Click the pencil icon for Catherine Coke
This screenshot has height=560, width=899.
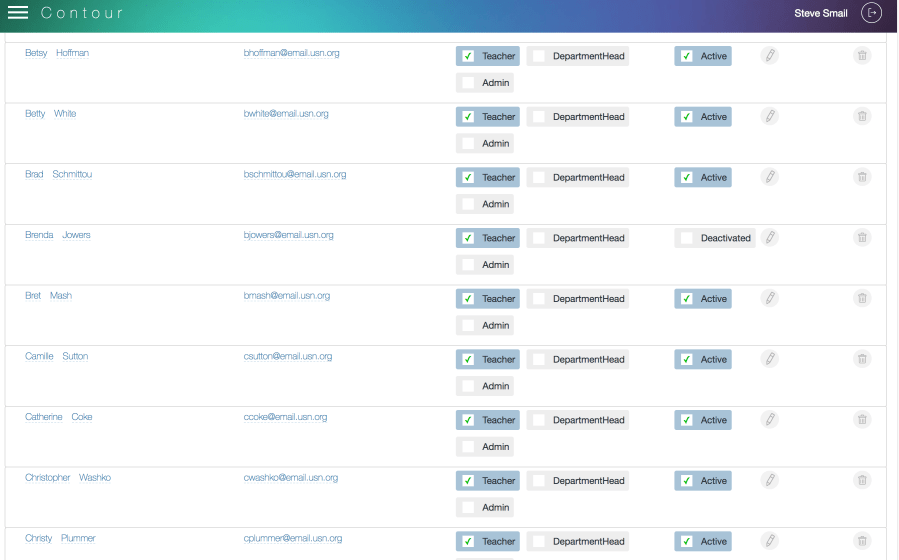(769, 420)
